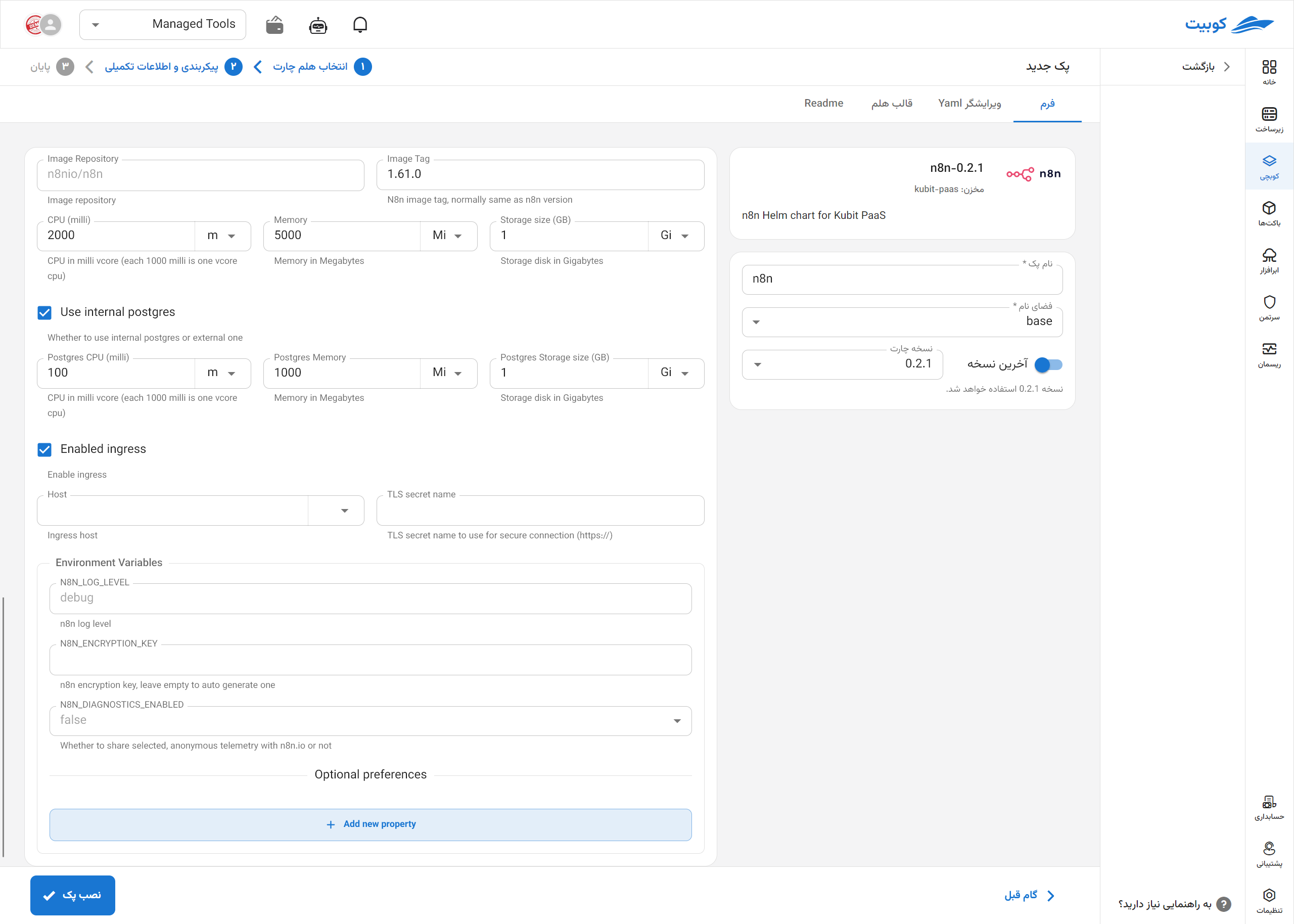Switch to Readme tab
Image resolution: width=1294 pixels, height=924 pixels.
click(x=823, y=104)
